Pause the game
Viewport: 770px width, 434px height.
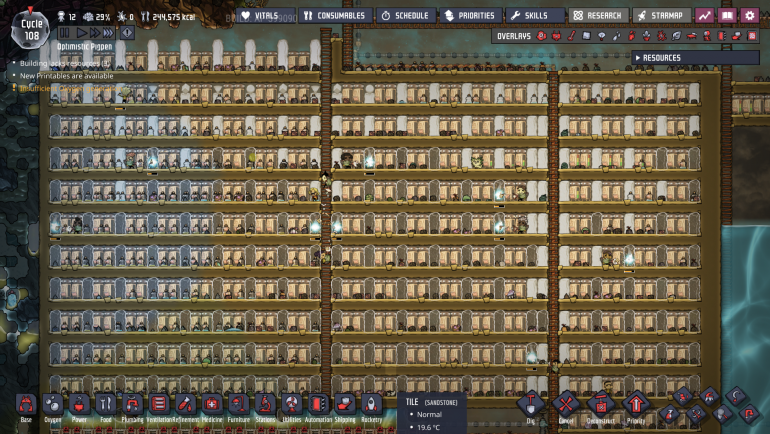64,32
